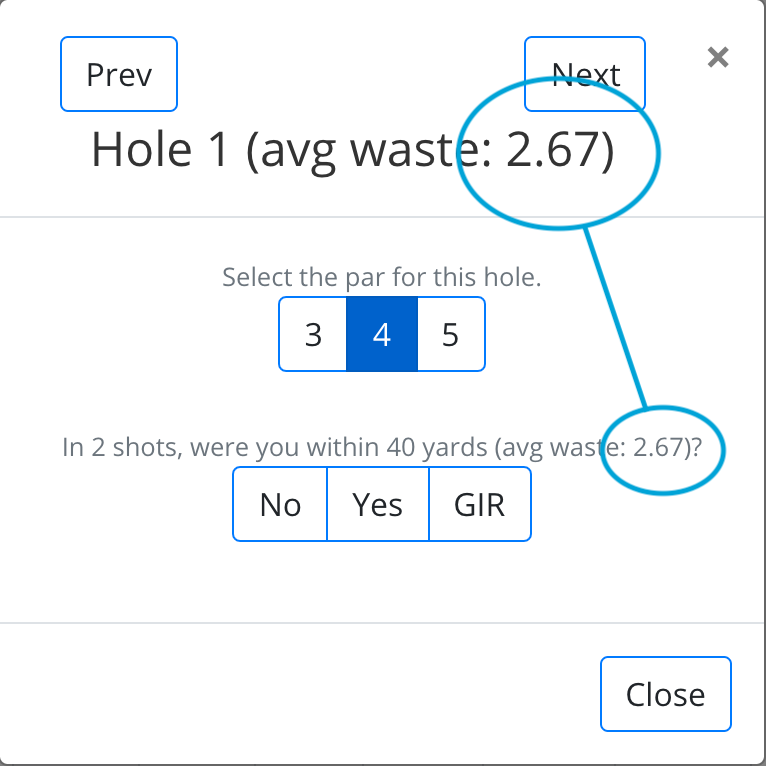Answer Yes to the within 40 yards question

377,504
